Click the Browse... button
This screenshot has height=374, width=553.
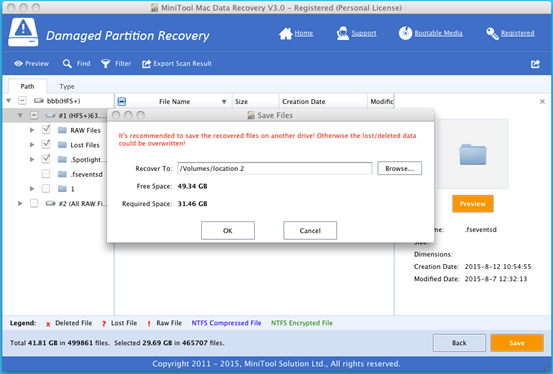click(x=399, y=168)
